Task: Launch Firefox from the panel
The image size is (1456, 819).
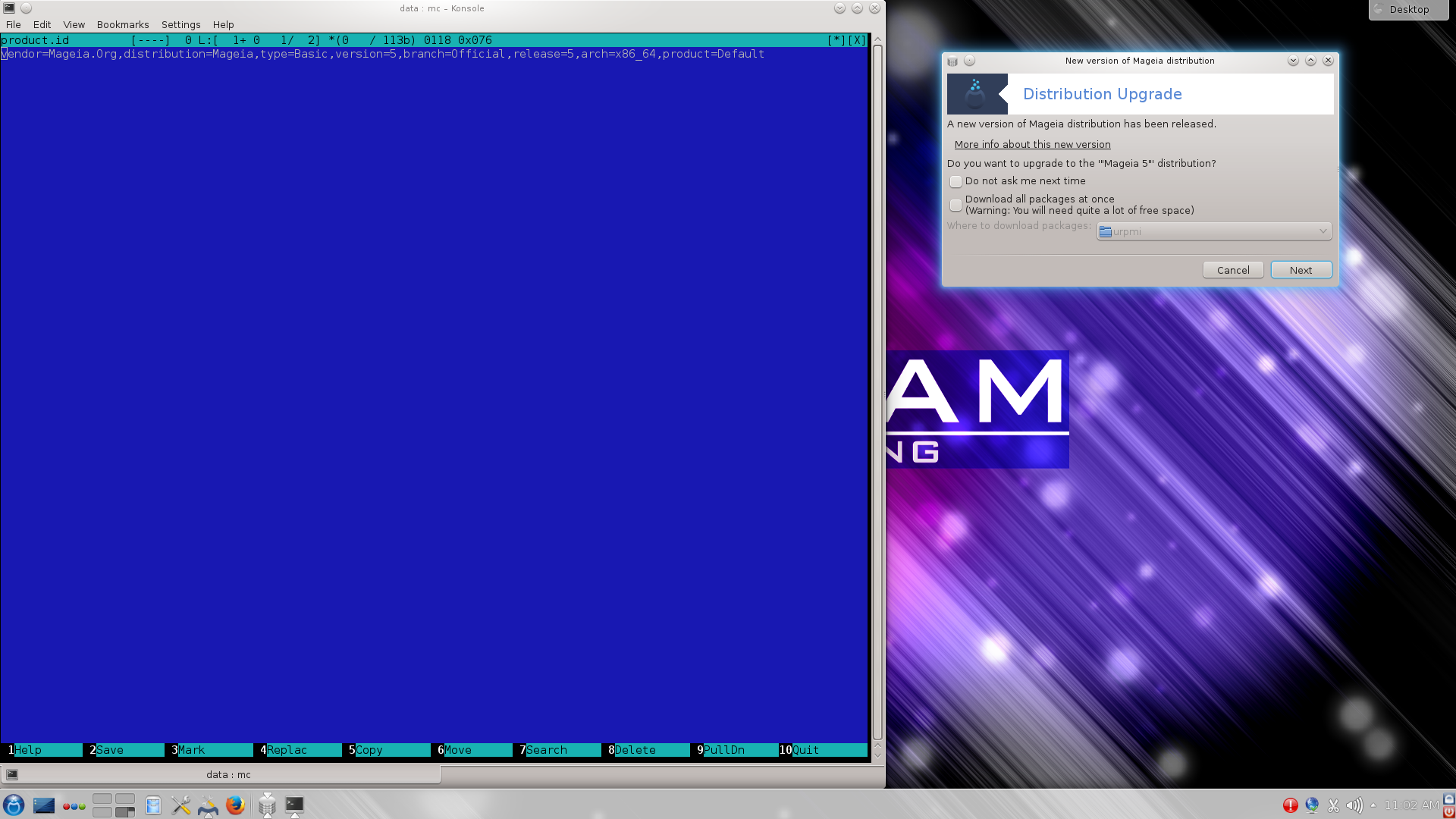Action: pyautogui.click(x=235, y=805)
